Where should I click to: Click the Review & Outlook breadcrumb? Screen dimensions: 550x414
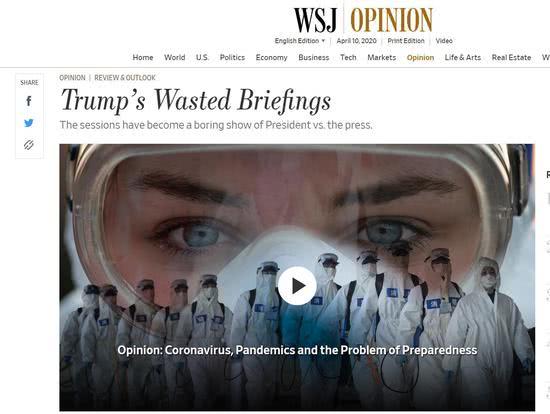click(125, 78)
